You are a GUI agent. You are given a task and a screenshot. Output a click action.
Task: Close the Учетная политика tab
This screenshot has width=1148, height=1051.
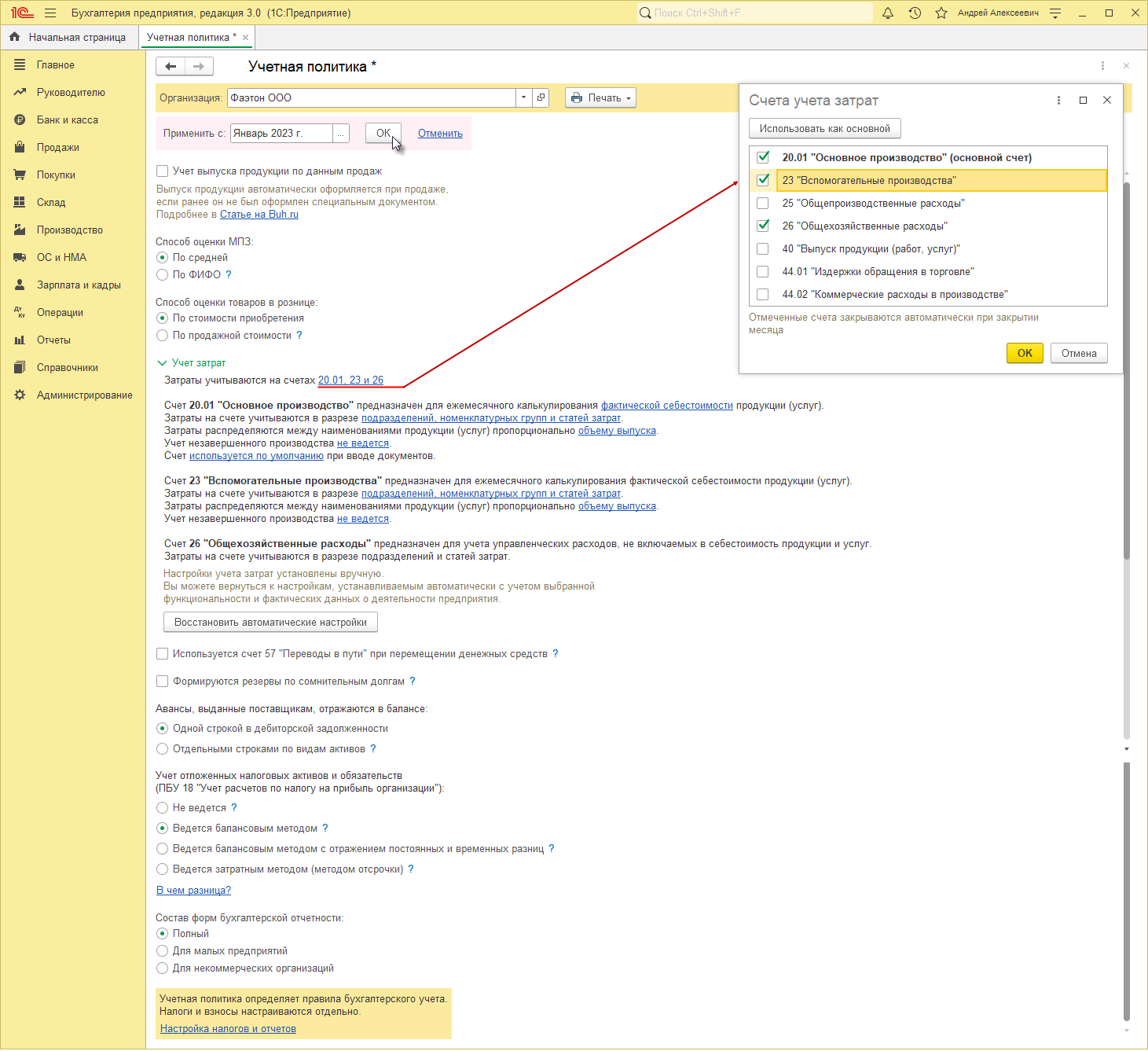(246, 37)
